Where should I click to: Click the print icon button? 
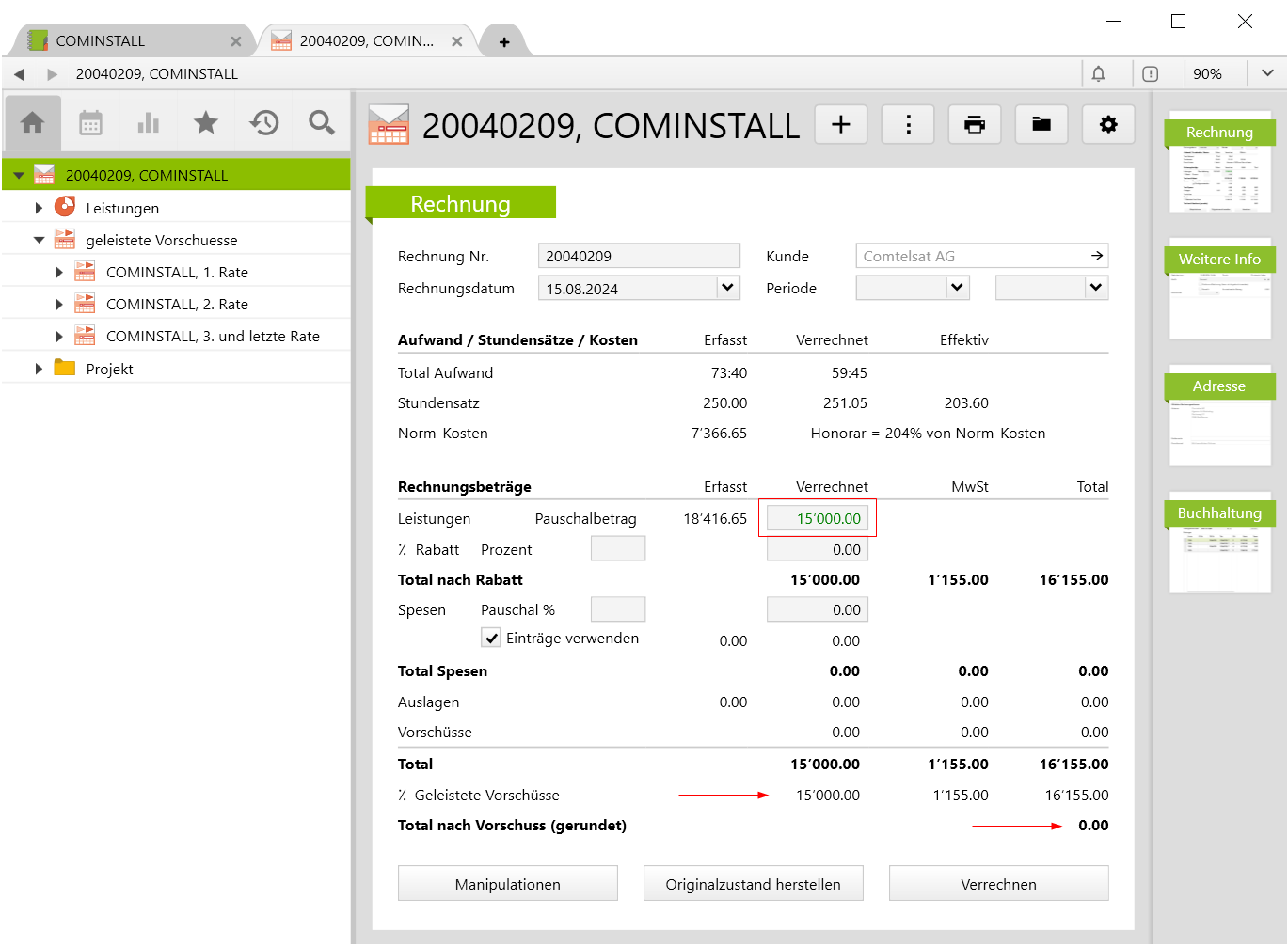click(x=975, y=124)
